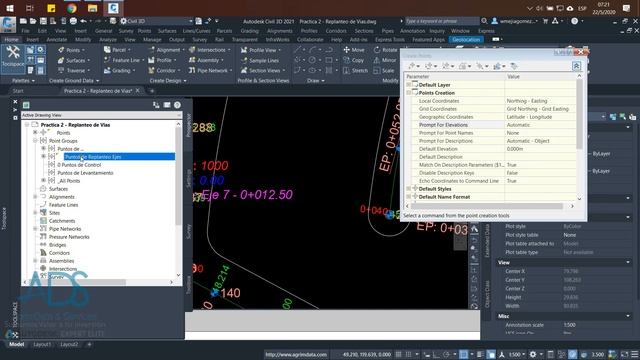
Task: Toggle lineweight display in status bar
Action: point(480,354)
